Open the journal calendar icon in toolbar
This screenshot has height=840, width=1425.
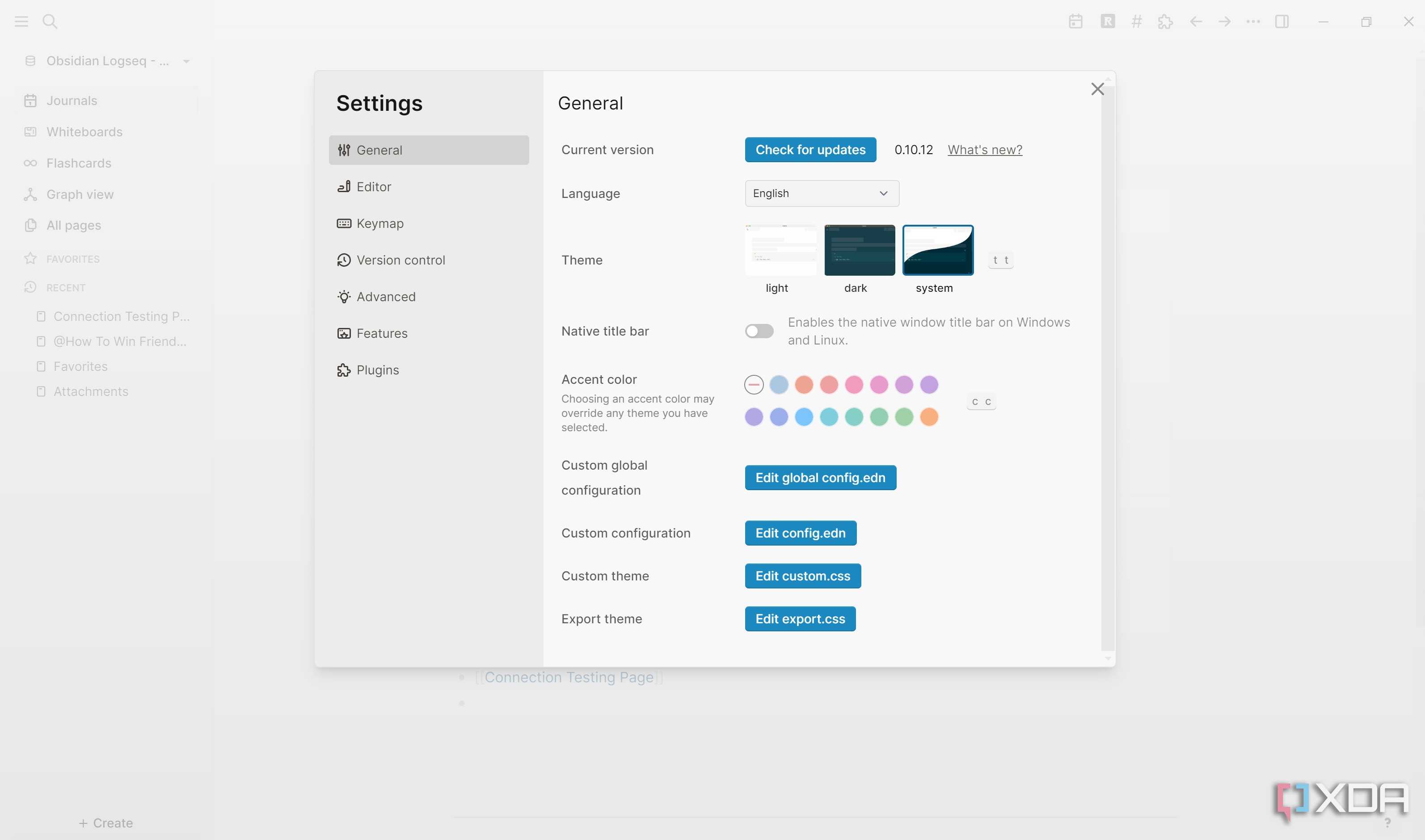pos(1076,21)
